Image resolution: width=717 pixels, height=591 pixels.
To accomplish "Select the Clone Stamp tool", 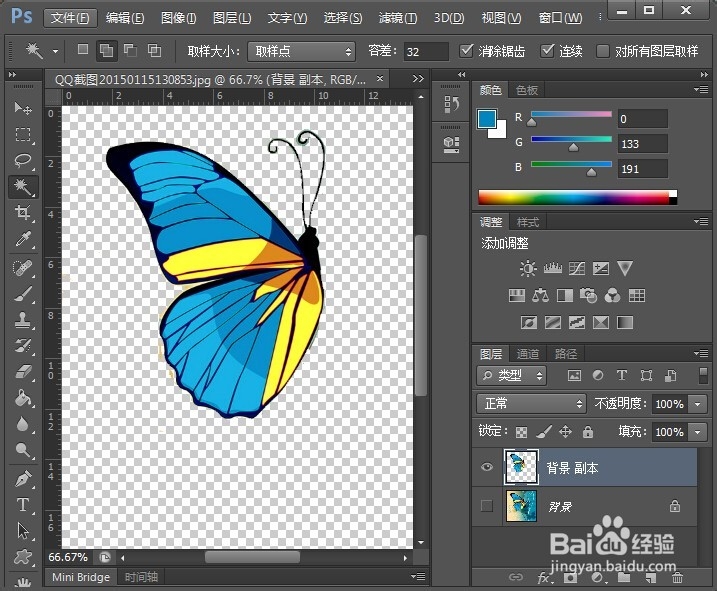I will point(22,320).
